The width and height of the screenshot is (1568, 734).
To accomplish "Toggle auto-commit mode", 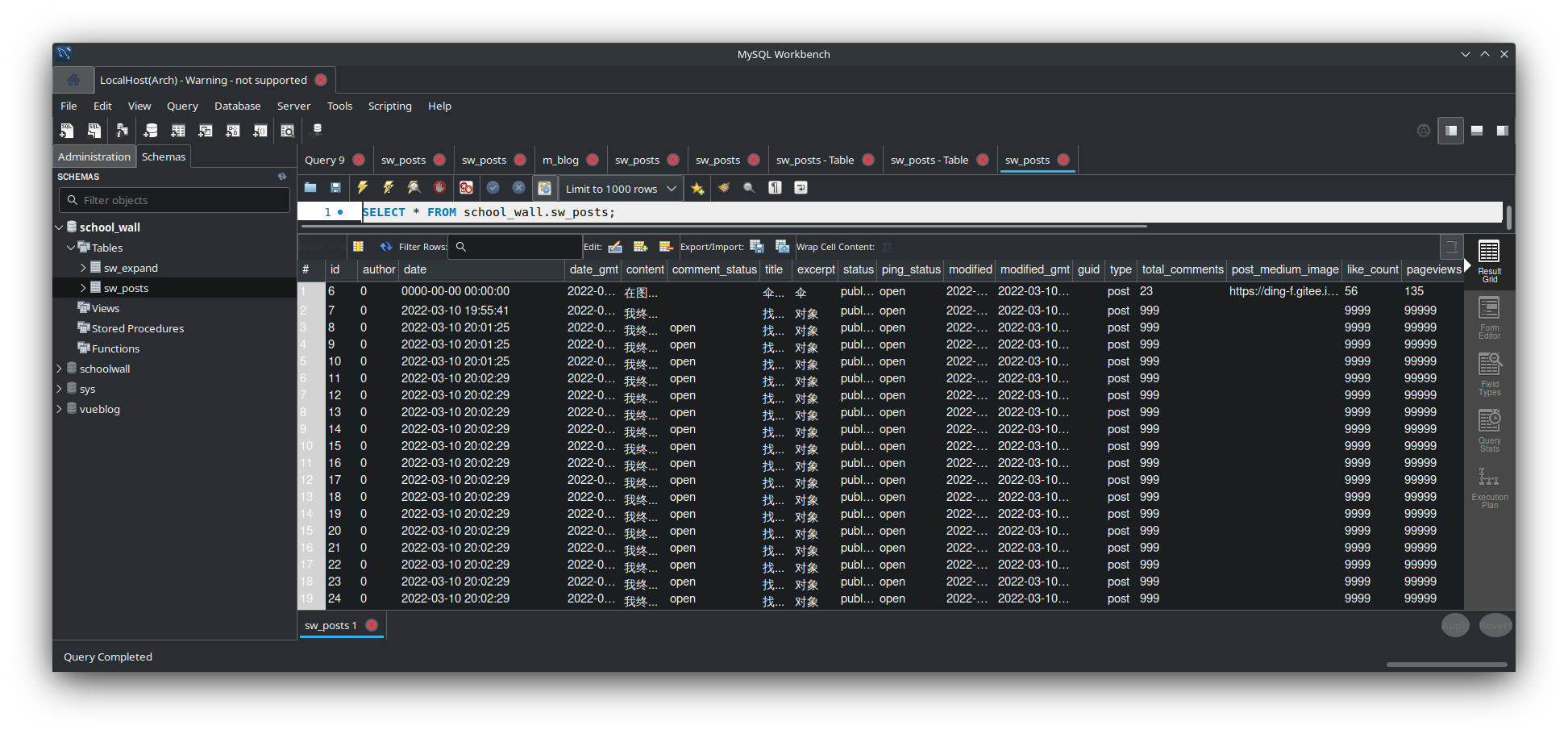I will point(544,188).
